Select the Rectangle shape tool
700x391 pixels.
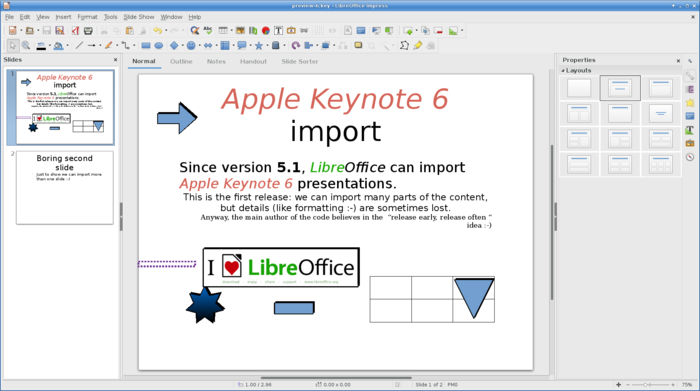pyautogui.click(x=146, y=46)
